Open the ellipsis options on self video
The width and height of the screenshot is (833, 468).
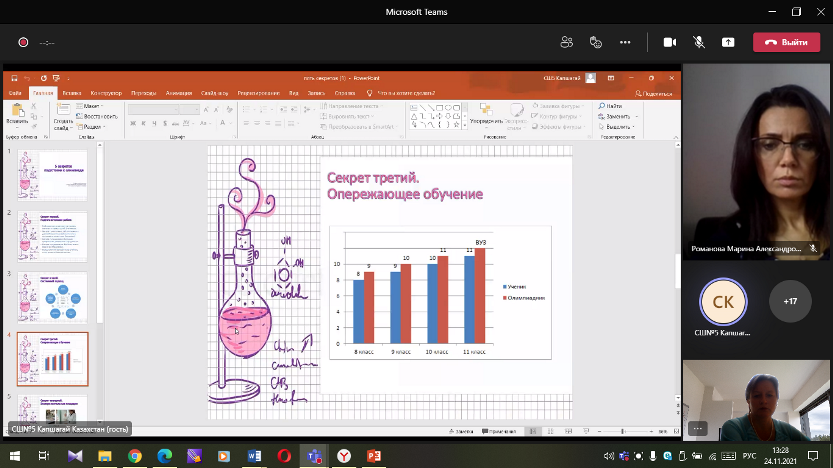(698, 428)
